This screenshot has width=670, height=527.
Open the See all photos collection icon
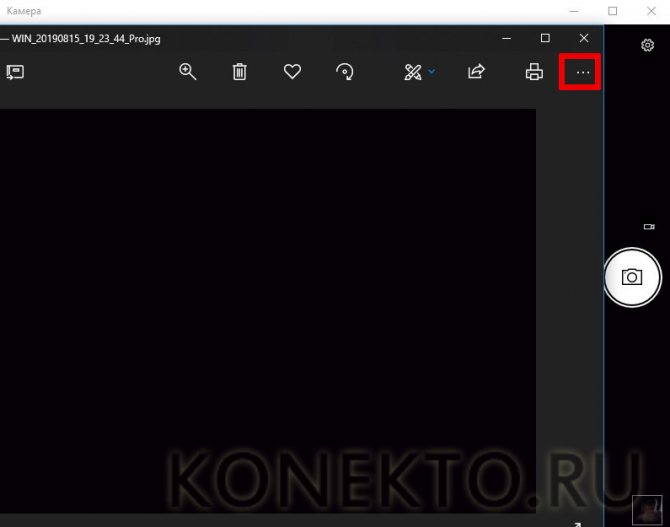[x=15, y=72]
